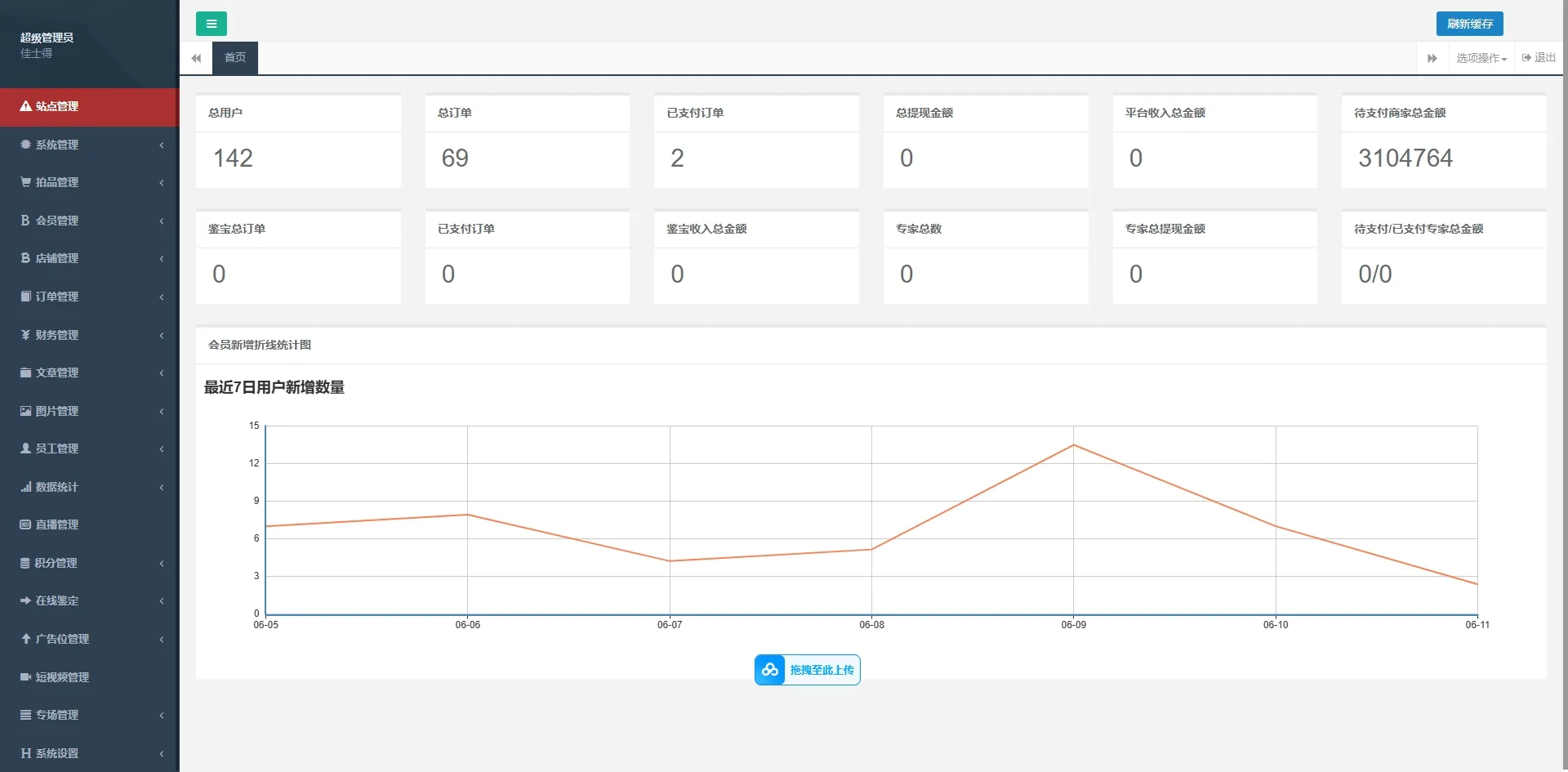Click the 06-09 peak point on the line chart
This screenshot has height=772, width=1568.
point(1073,445)
